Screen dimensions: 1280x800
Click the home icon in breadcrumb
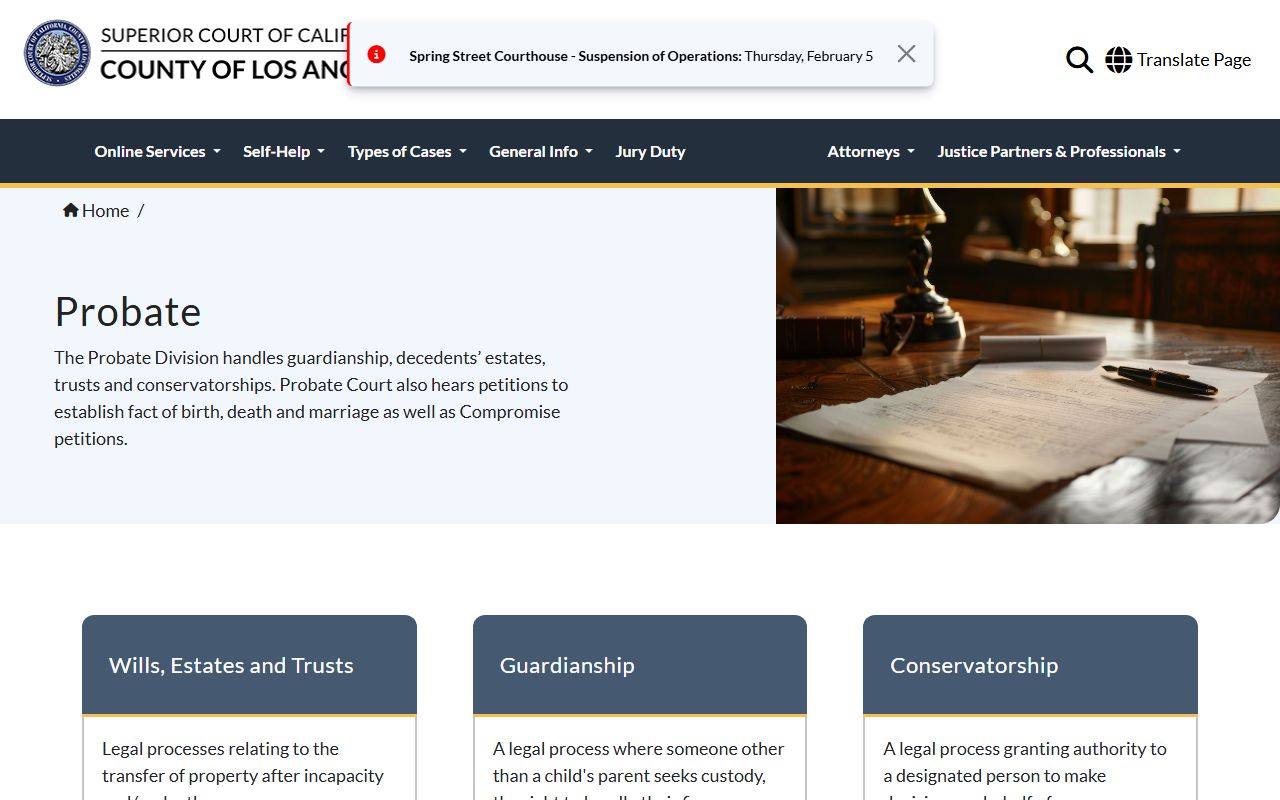[71, 210]
